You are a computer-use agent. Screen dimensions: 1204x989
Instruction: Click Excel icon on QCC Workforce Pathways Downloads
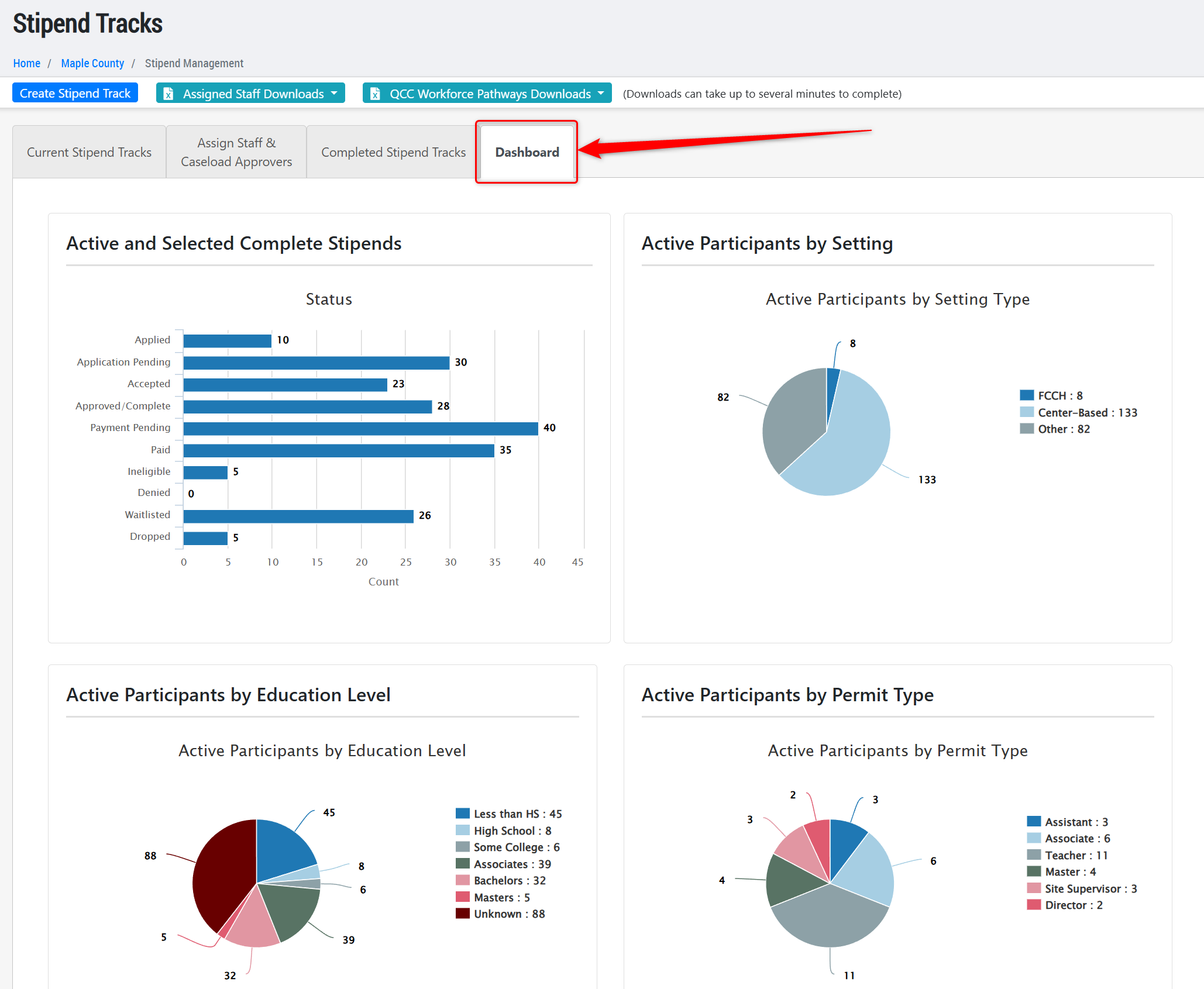coord(375,94)
